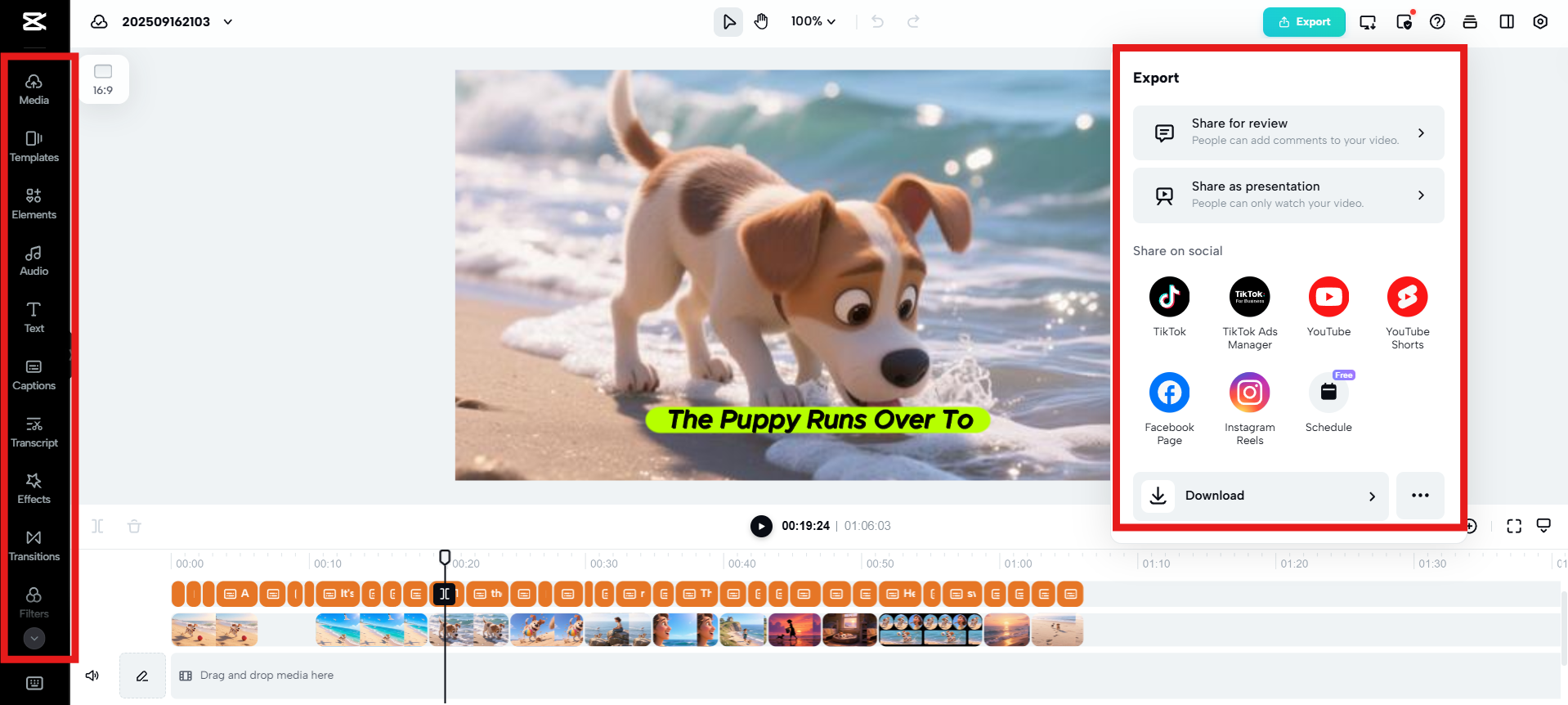This screenshot has height=705, width=1568.
Task: Click the caption text on preview
Action: [820, 420]
